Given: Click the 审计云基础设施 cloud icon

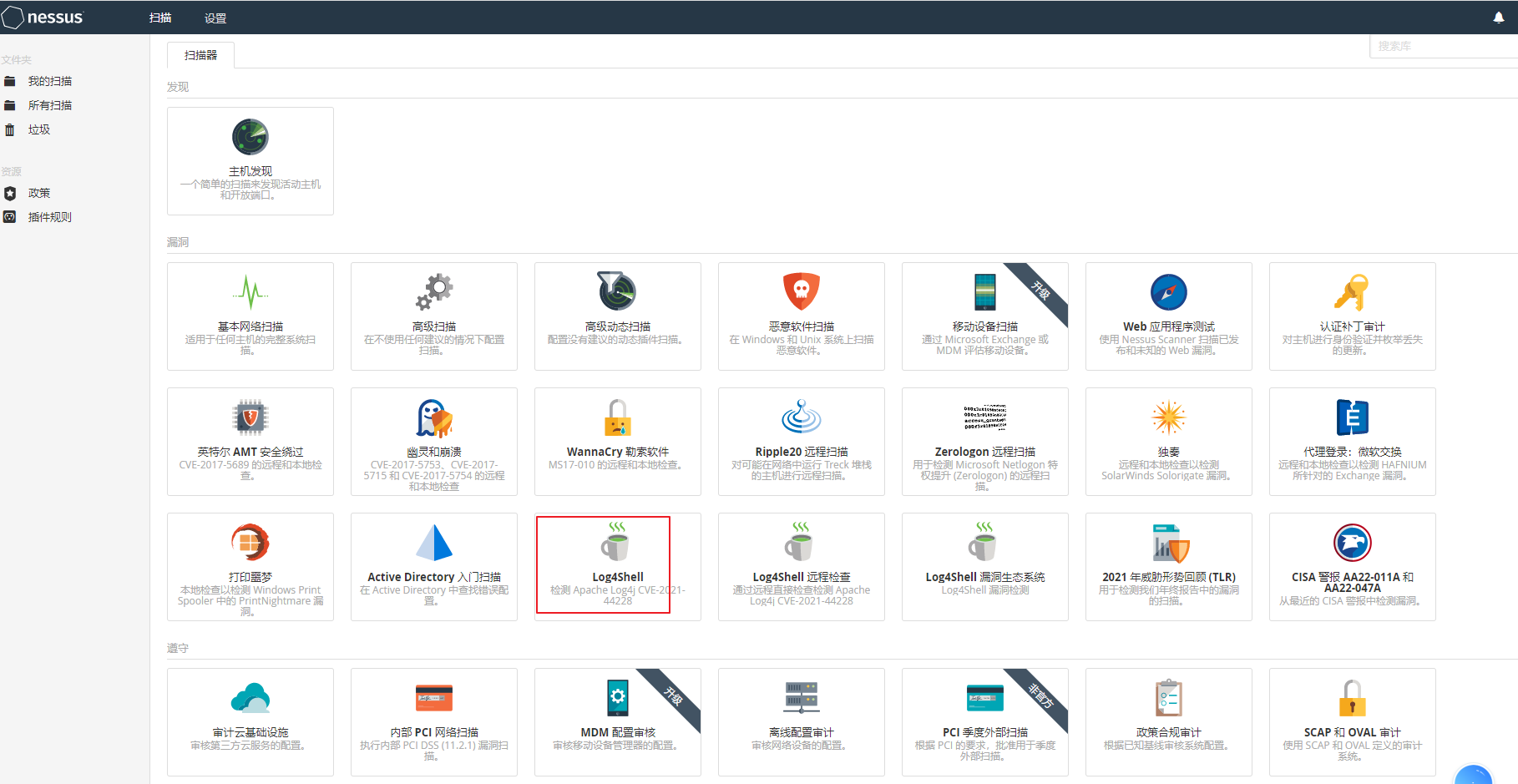Looking at the screenshot, I should coord(250,698).
